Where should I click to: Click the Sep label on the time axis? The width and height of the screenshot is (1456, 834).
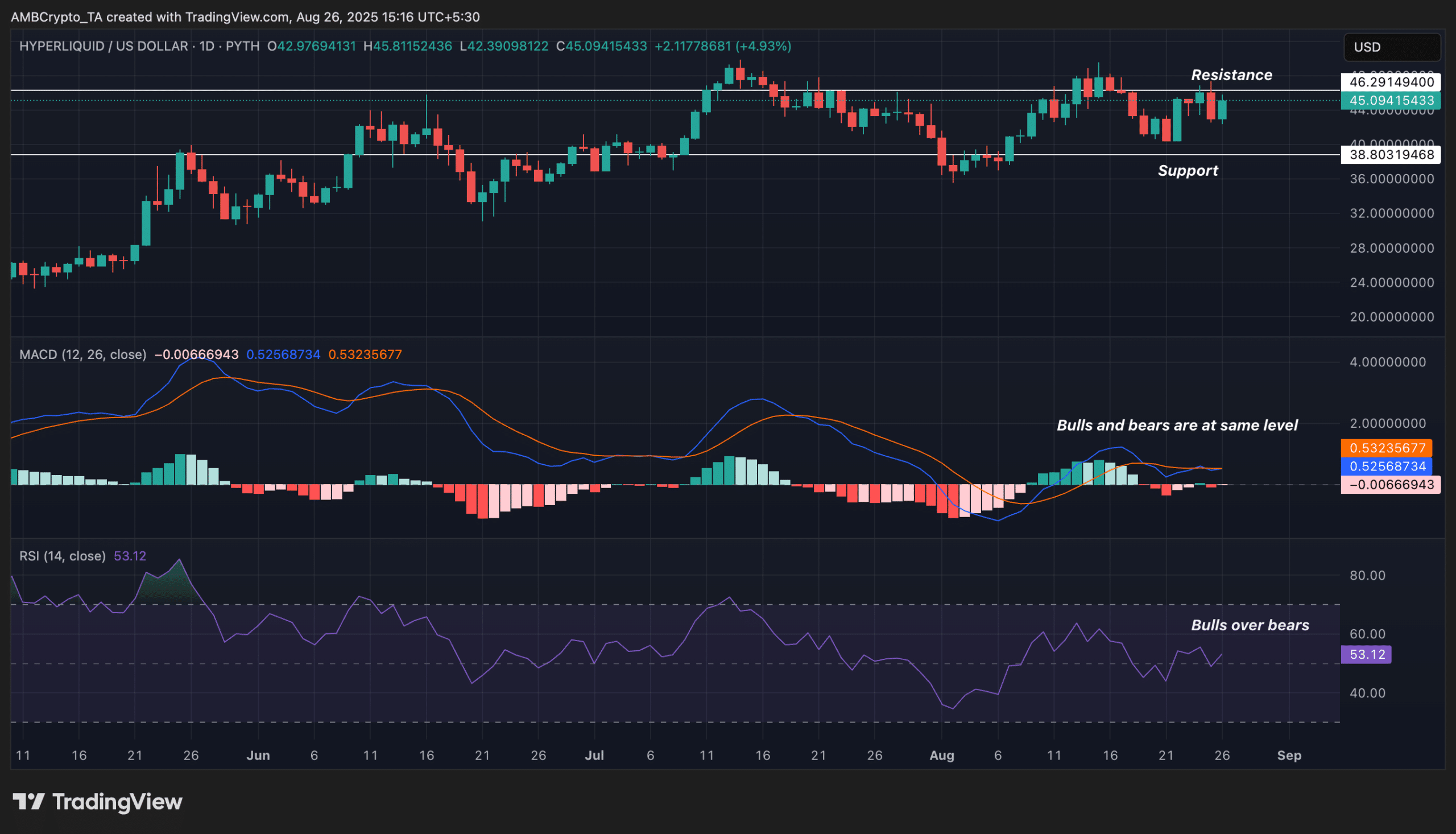pos(1289,755)
